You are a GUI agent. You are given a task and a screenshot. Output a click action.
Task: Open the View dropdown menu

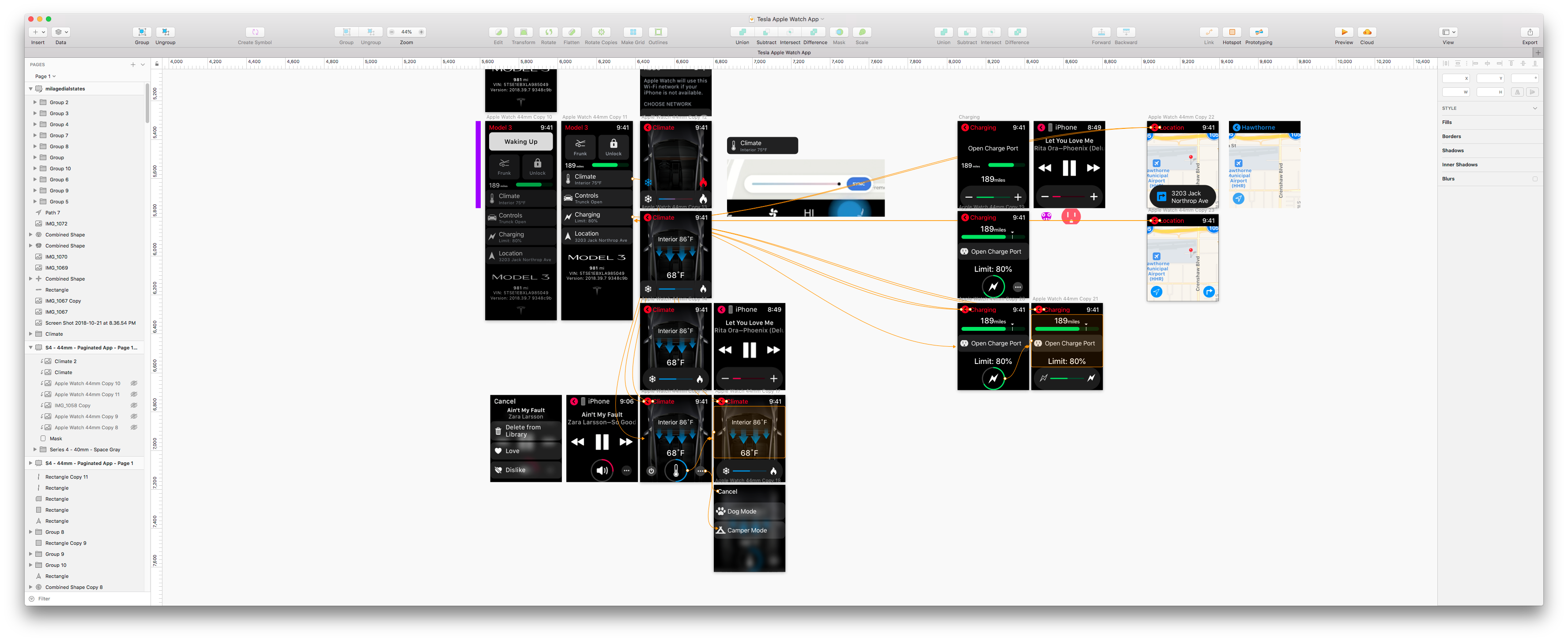[1448, 32]
